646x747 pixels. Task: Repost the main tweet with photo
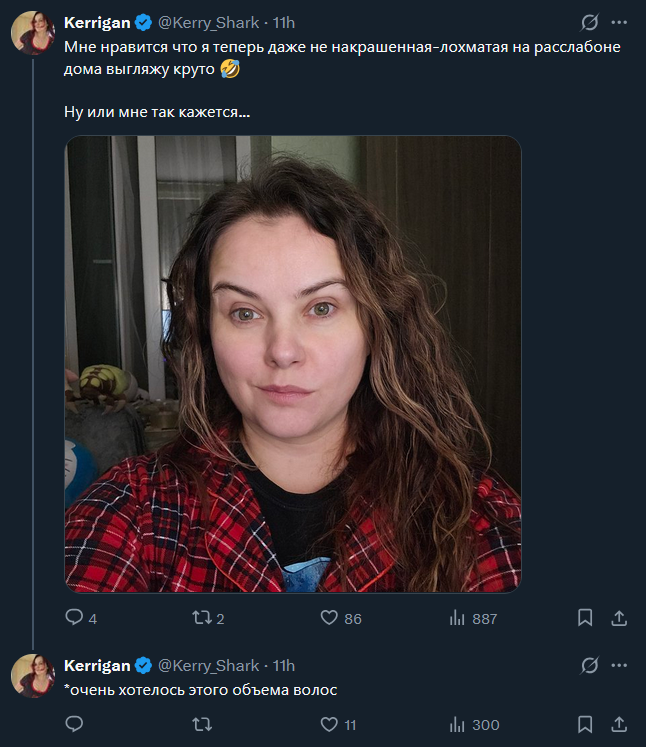pyautogui.click(x=200, y=618)
